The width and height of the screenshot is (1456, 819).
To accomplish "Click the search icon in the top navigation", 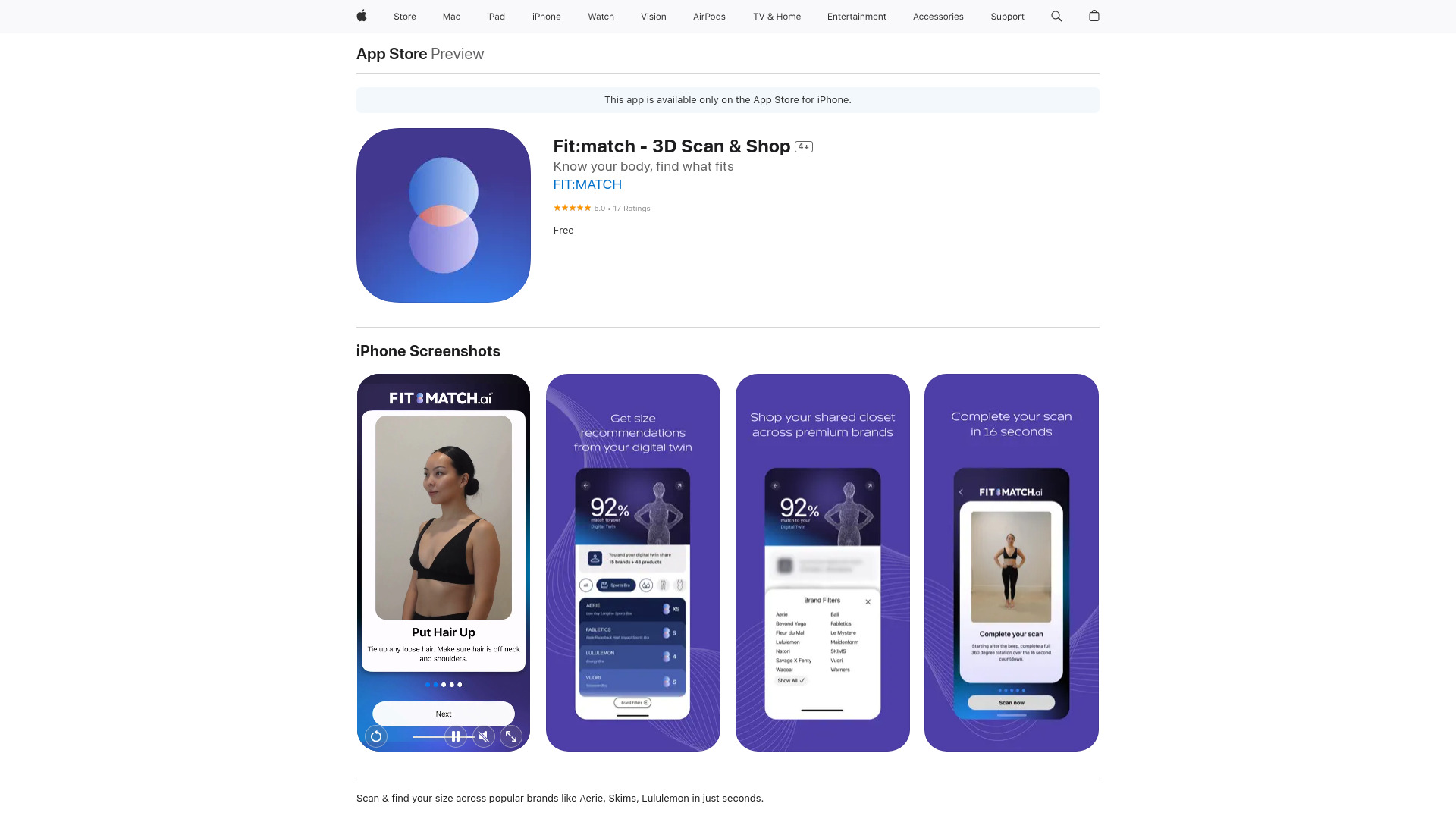I will click(1056, 16).
